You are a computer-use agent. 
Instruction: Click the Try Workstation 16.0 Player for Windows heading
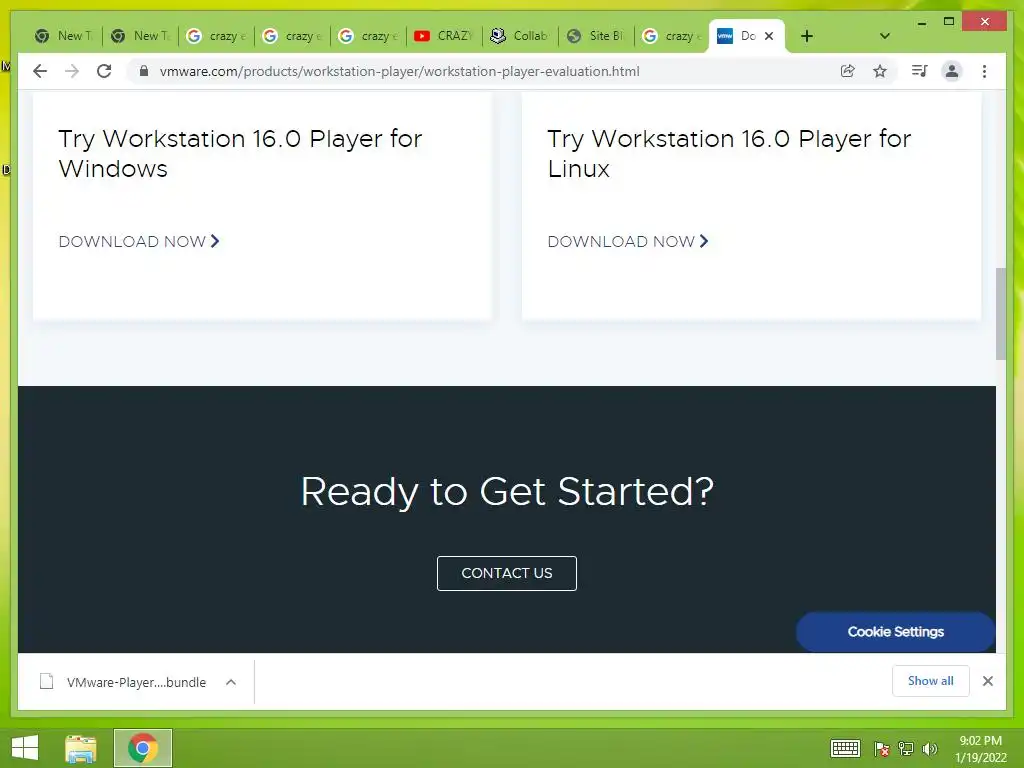click(240, 153)
